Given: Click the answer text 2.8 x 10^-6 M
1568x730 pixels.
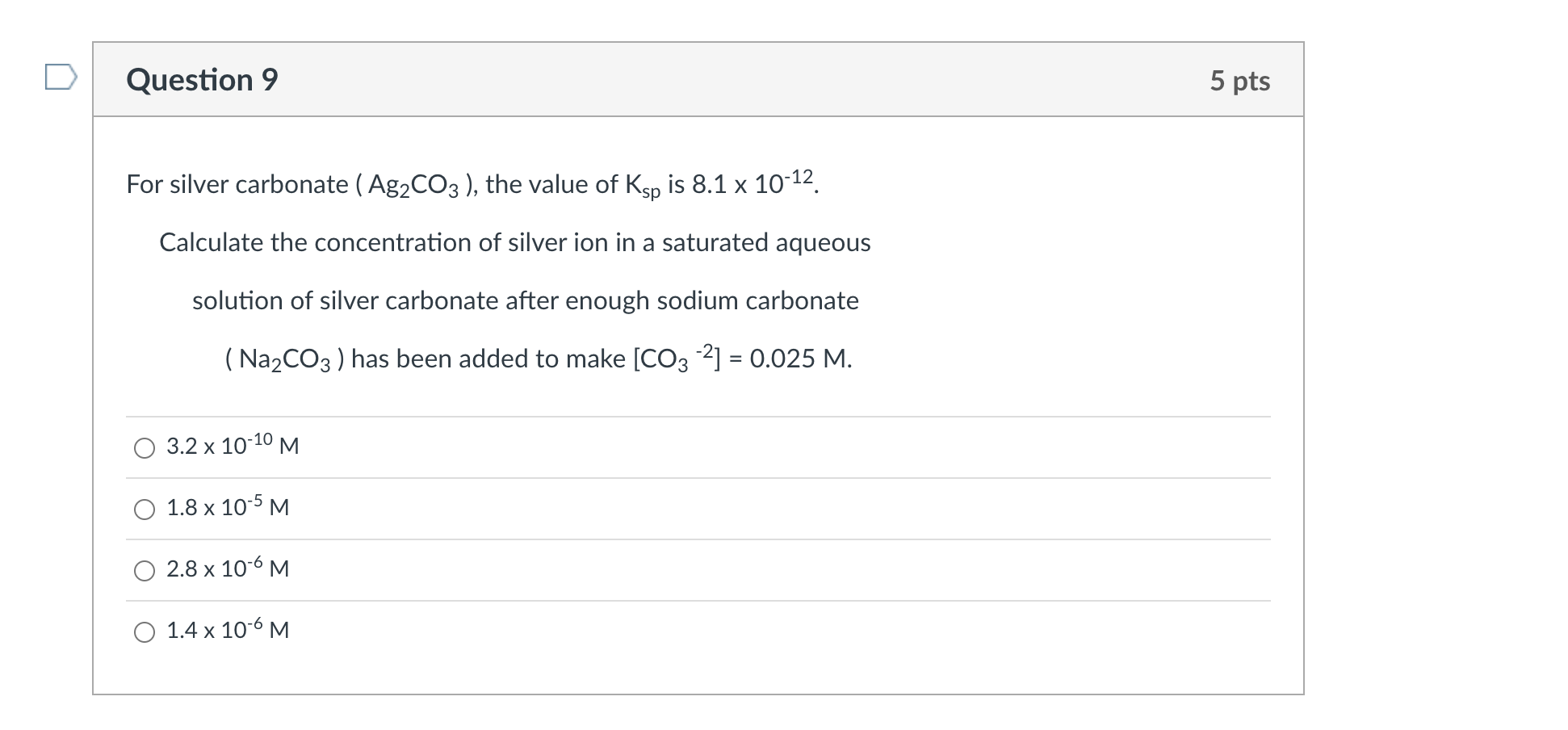Looking at the screenshot, I should pos(228,568).
